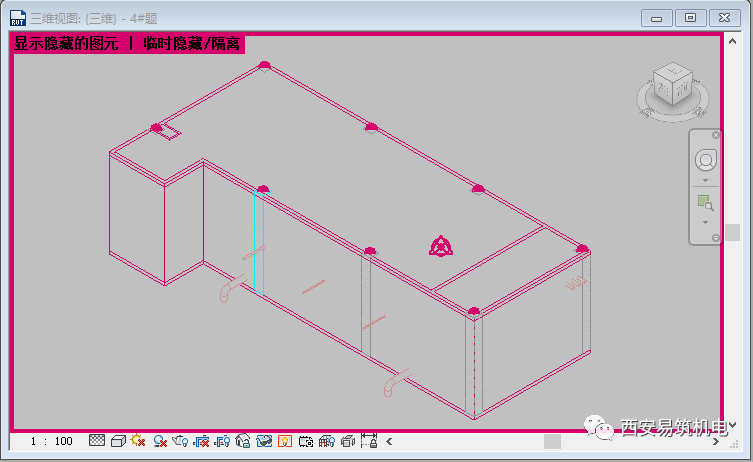753x462 pixels.
Task: Click the RVT file icon in title bar
Action: click(x=18, y=18)
